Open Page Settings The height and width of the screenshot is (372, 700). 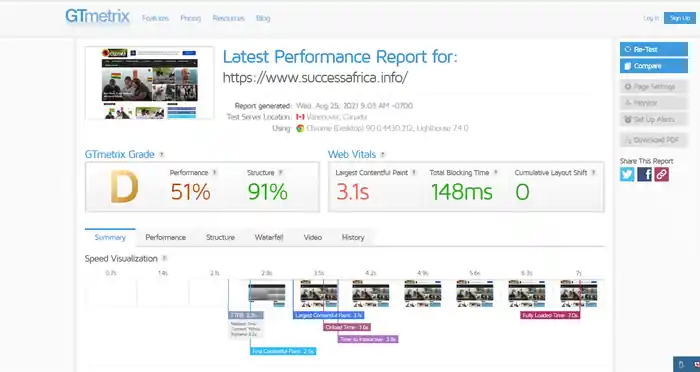coord(654,87)
